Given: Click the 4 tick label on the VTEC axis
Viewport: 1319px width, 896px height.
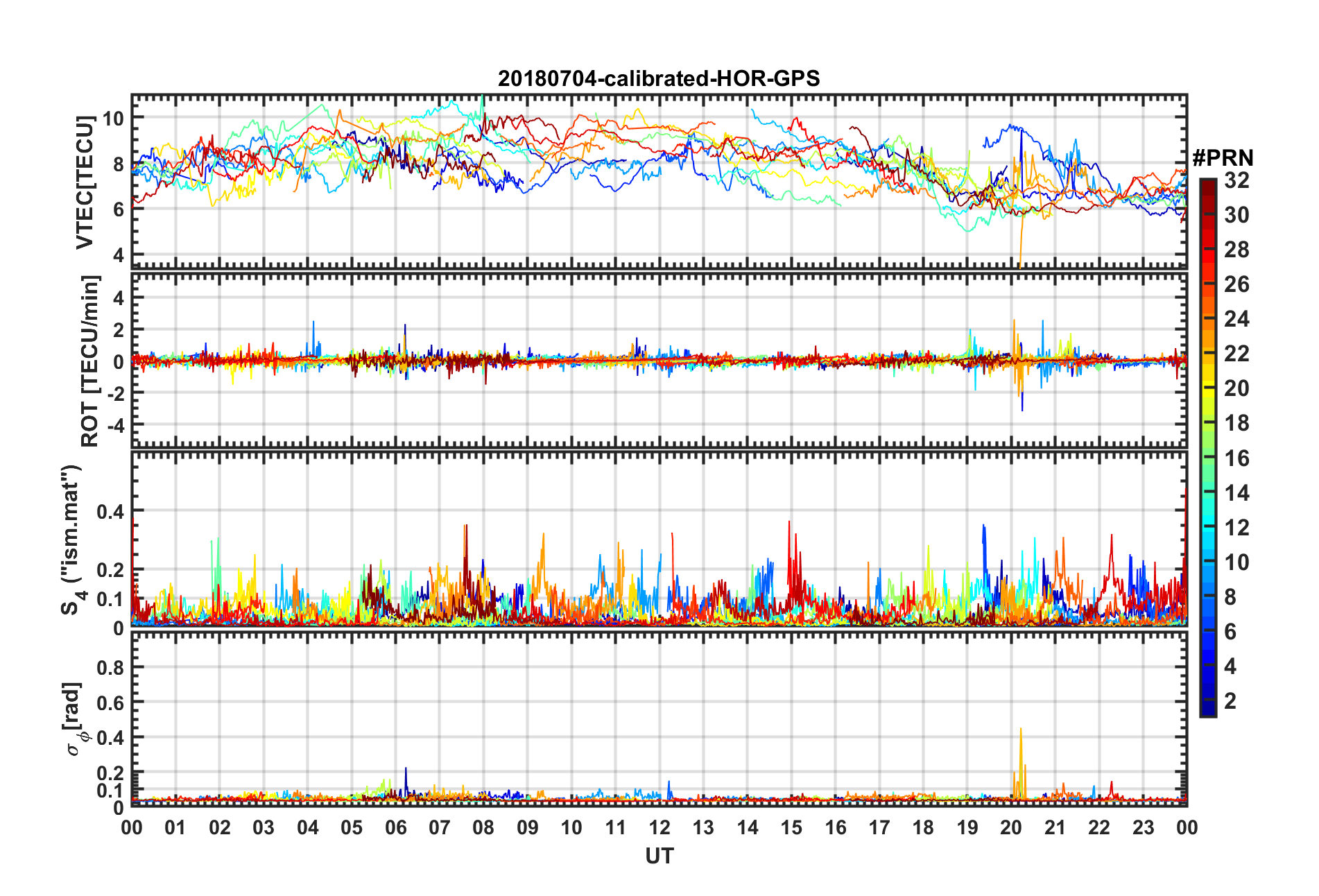Looking at the screenshot, I should [119, 255].
